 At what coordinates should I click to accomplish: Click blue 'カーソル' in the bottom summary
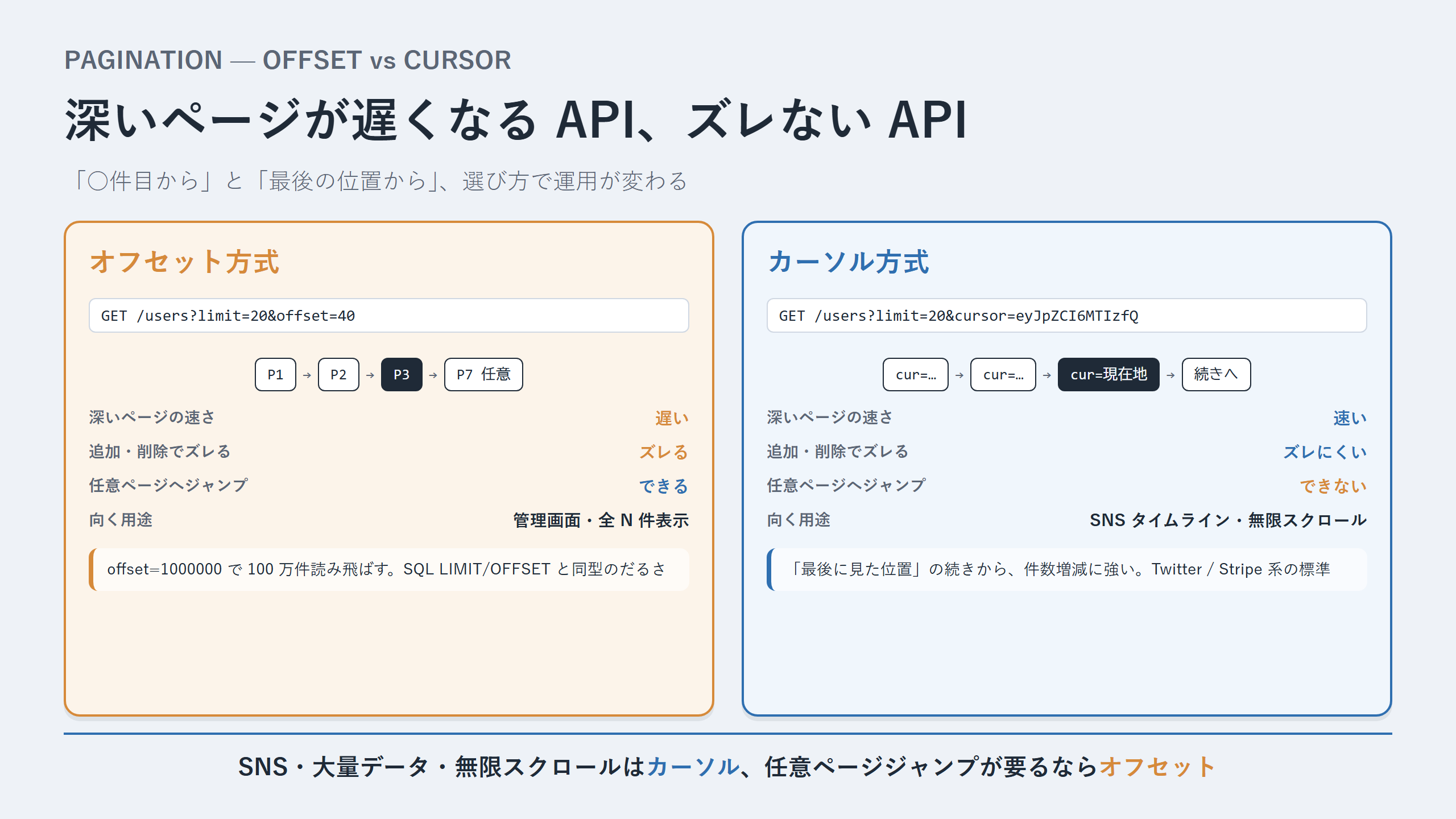tap(693, 767)
